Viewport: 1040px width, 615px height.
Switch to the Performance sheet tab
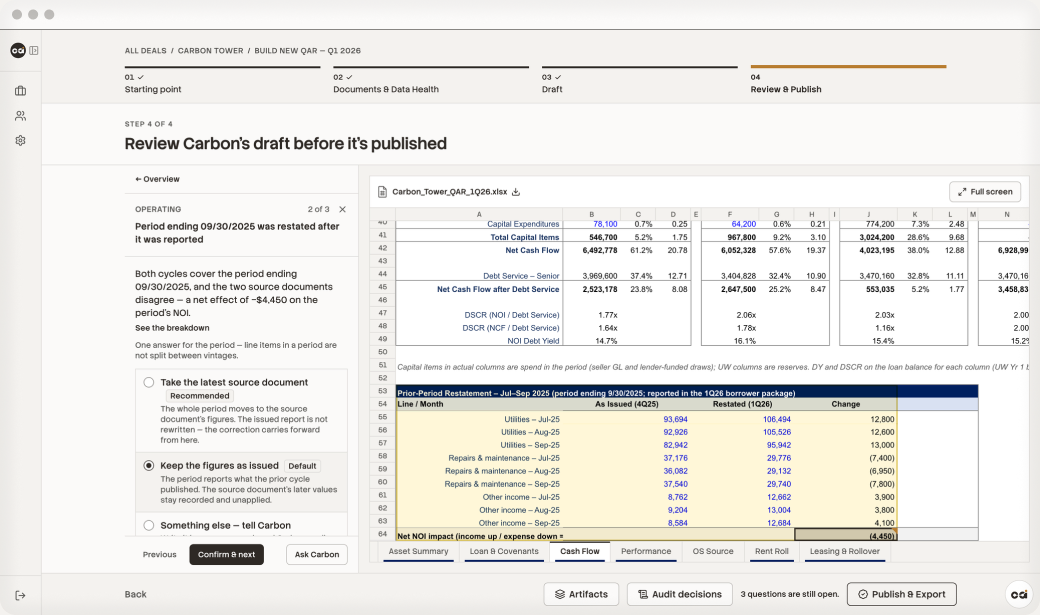646,551
